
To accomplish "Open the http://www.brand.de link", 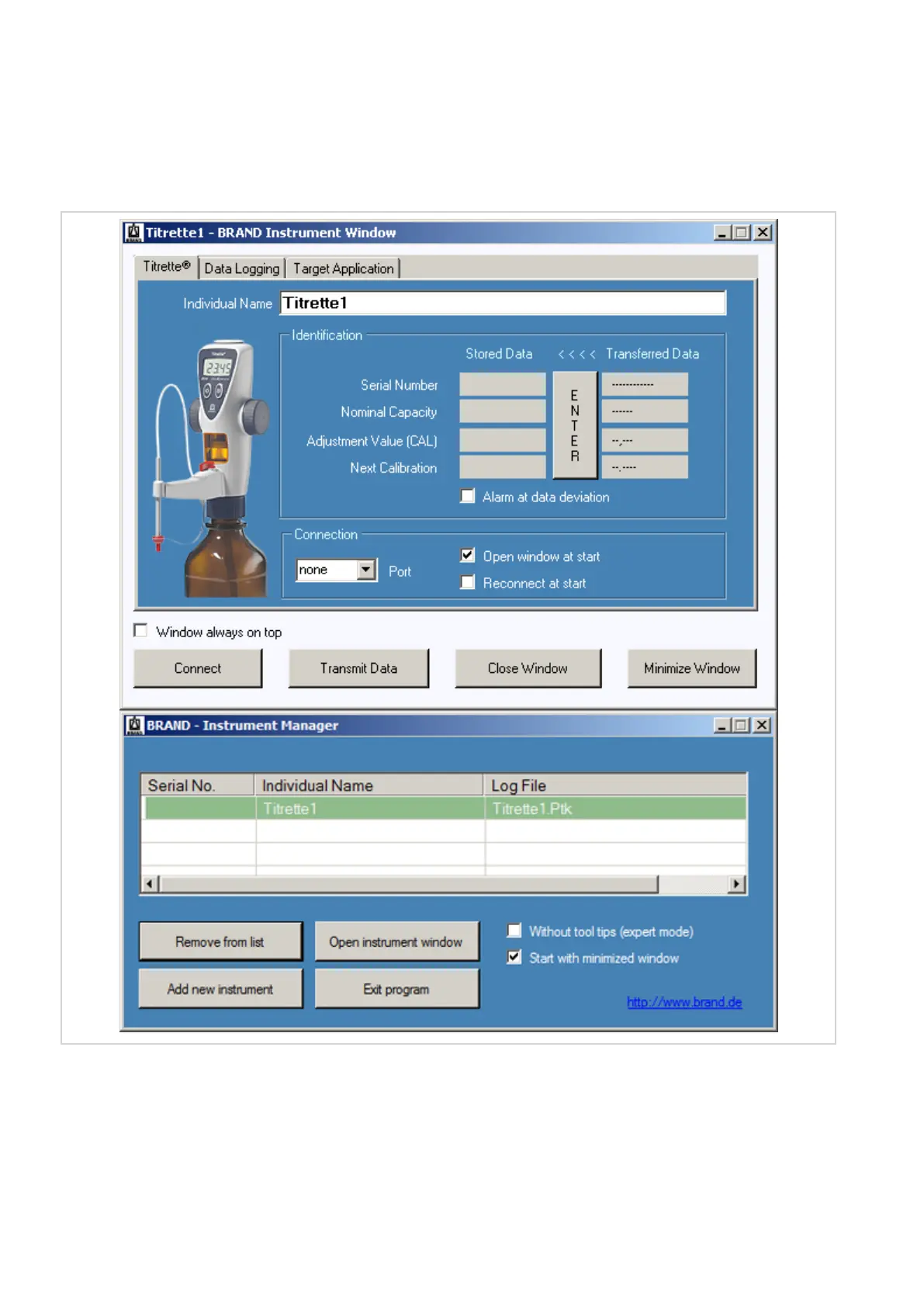I will point(684,1002).
